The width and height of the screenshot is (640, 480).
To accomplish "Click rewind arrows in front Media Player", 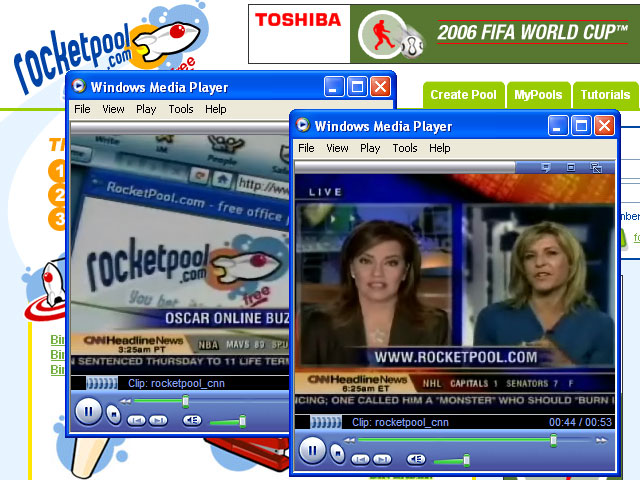I will tap(349, 440).
